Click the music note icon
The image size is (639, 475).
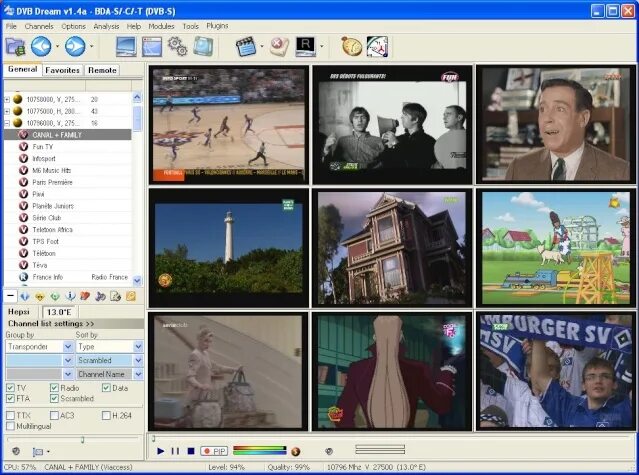100,296
